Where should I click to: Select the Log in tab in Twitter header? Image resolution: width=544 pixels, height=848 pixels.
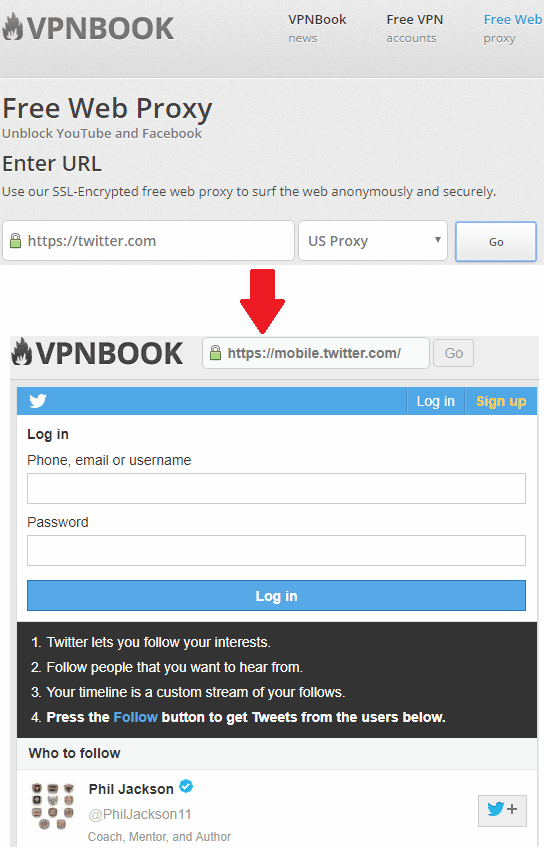[435, 401]
